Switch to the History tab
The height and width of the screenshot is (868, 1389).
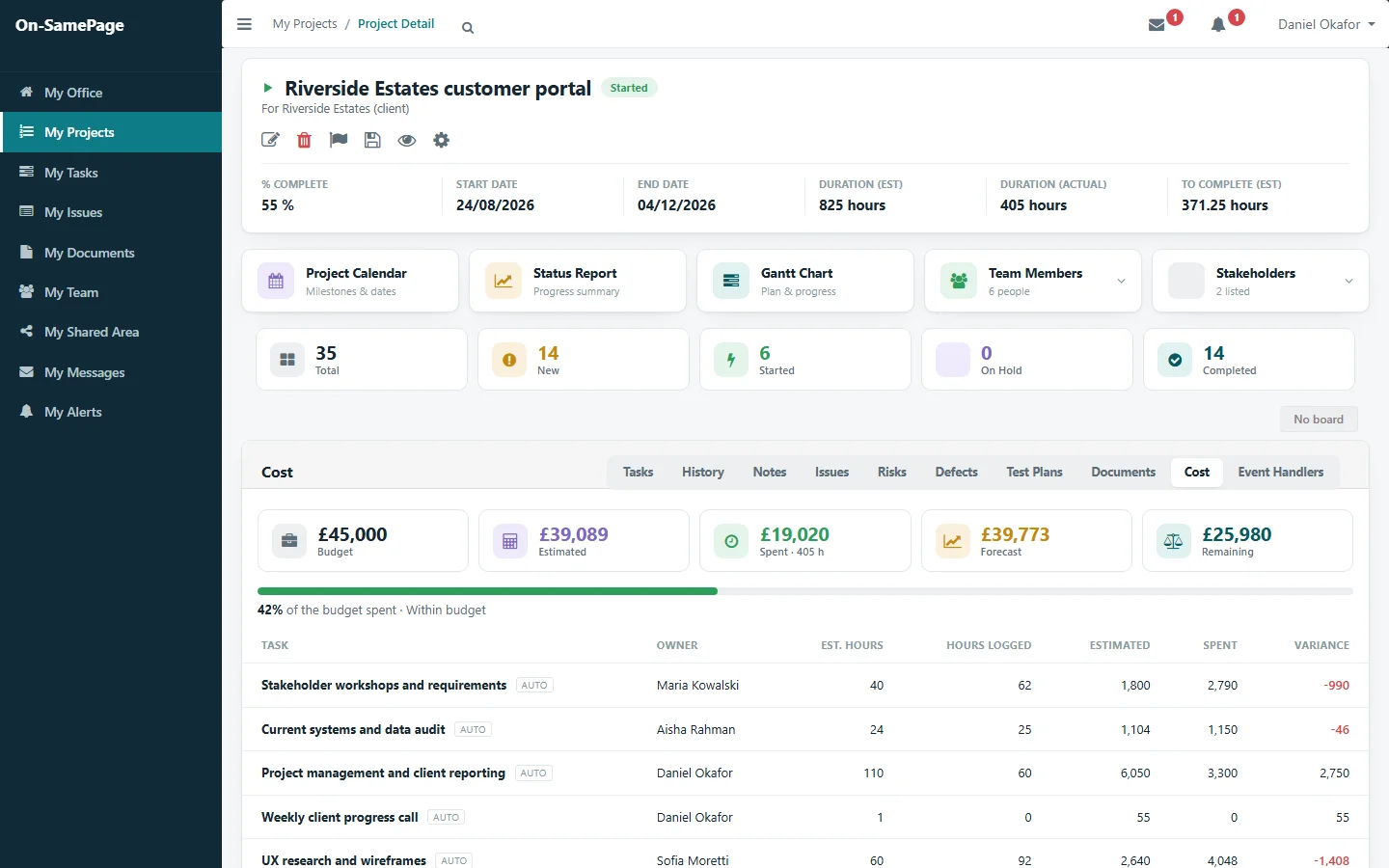tap(703, 472)
